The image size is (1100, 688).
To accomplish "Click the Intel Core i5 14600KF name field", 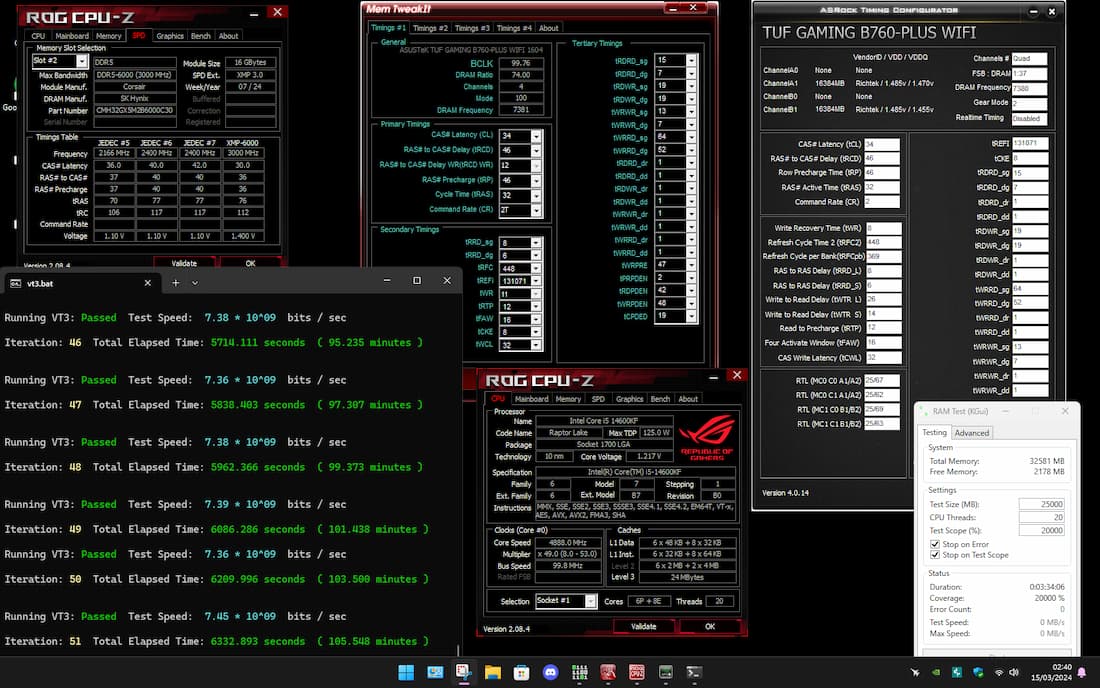I will [603, 421].
